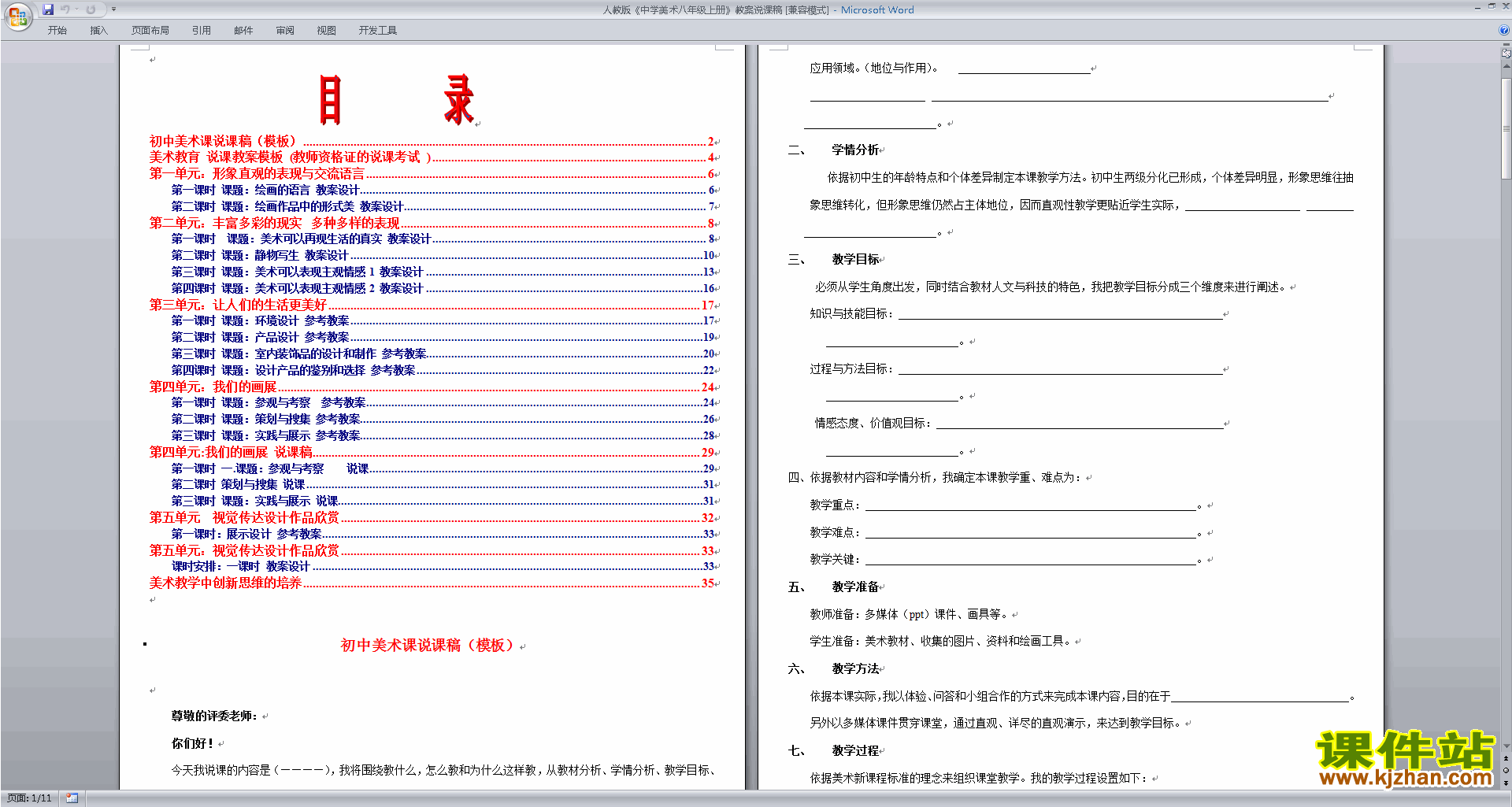This screenshot has width=1512, height=807.
Task: Follow TOC link 产品设计 参考教案
Action: click(443, 337)
